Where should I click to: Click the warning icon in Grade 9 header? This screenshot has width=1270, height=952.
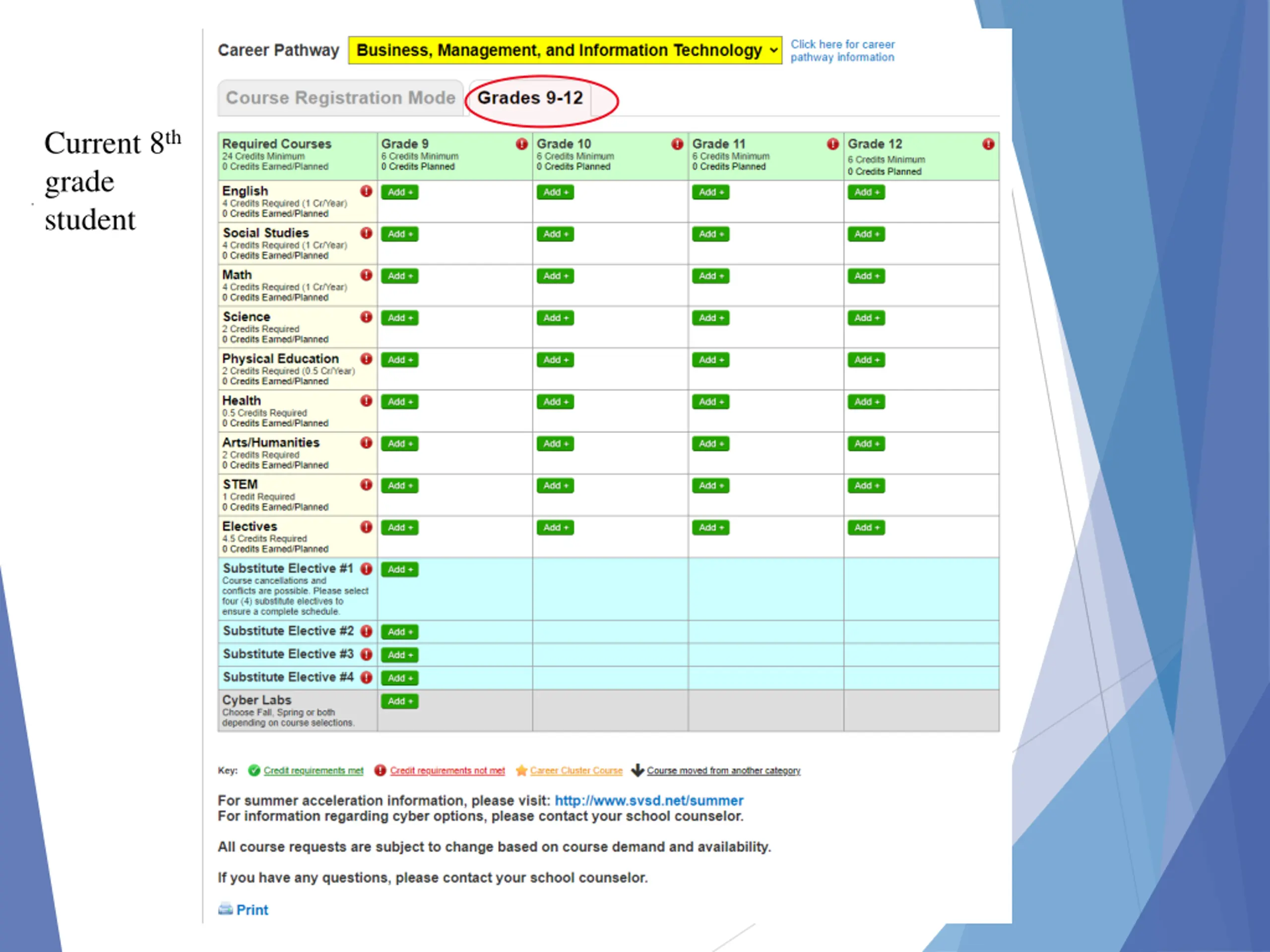tap(521, 144)
